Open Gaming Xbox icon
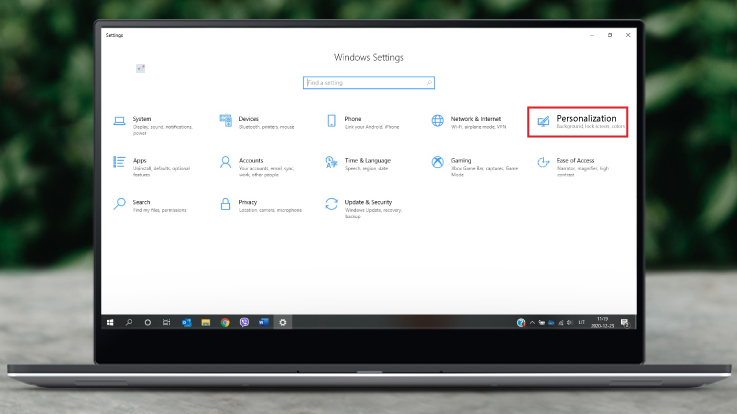This screenshot has width=737, height=414. pyautogui.click(x=438, y=162)
